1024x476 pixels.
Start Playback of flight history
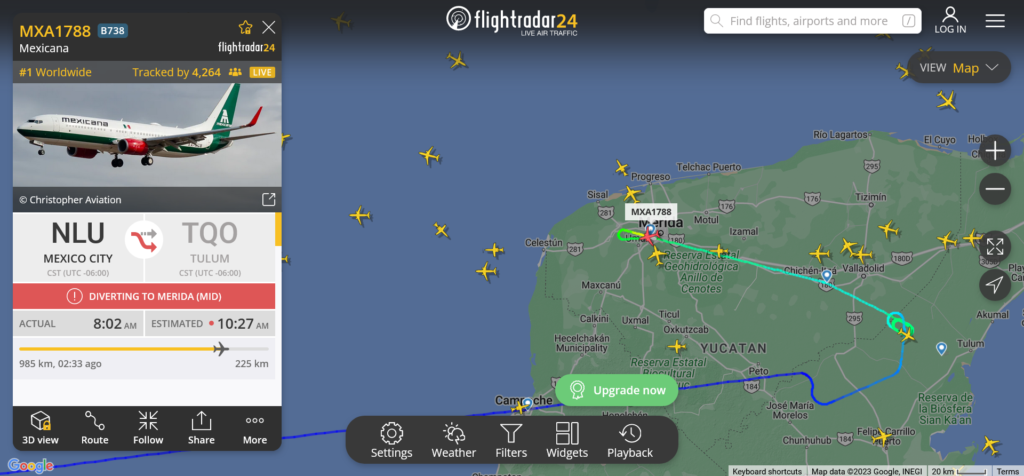[x=630, y=440]
